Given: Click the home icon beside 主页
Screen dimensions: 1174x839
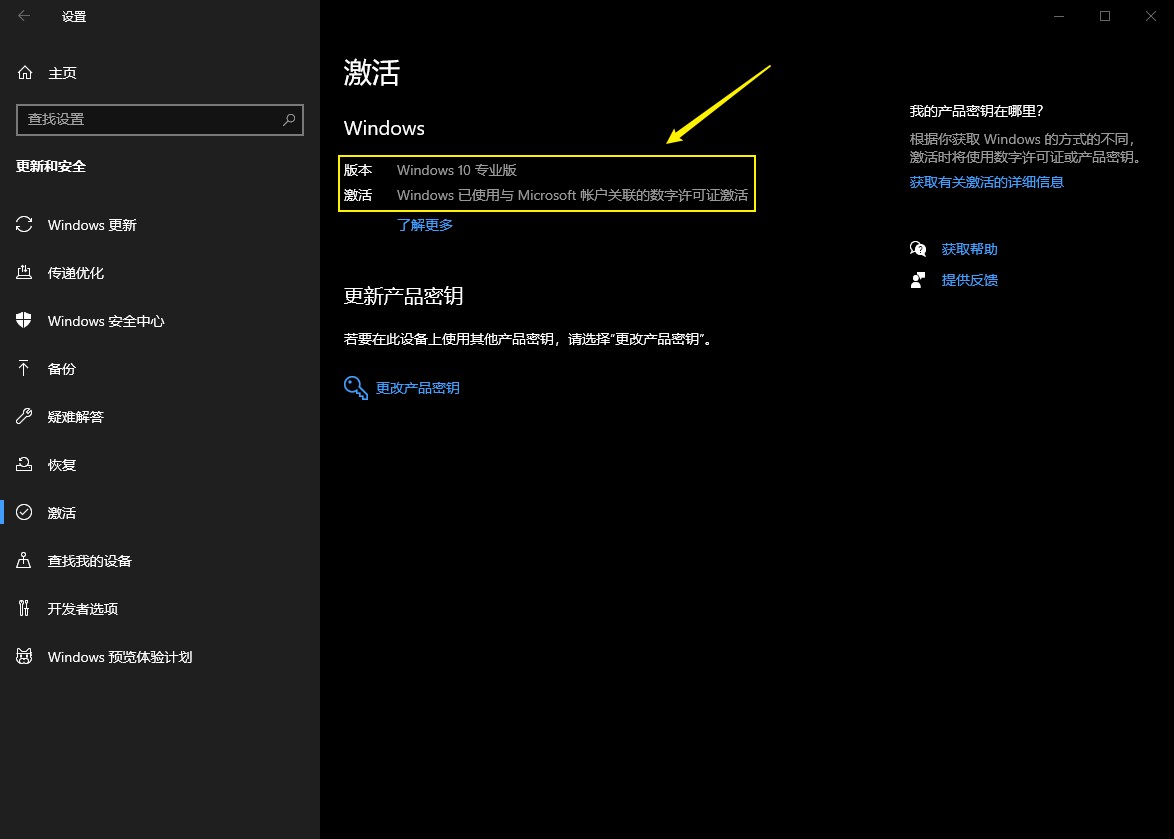Looking at the screenshot, I should (x=25, y=73).
